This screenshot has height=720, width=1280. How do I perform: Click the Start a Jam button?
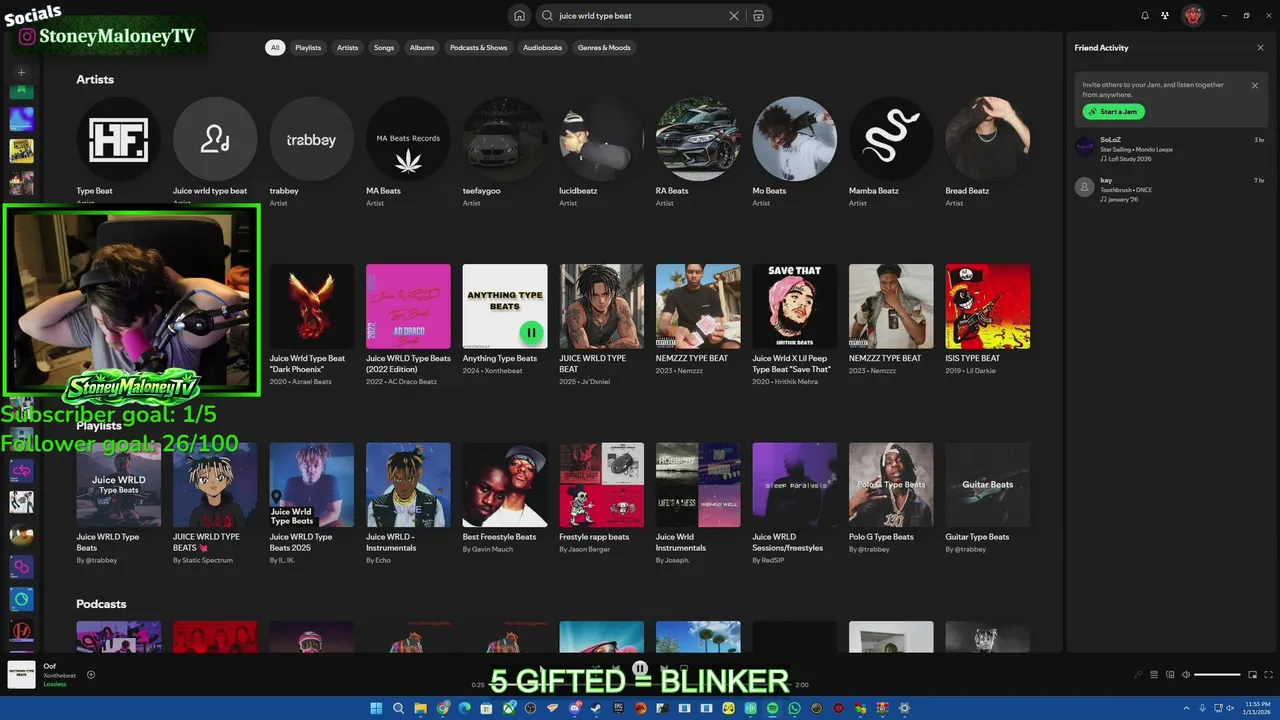point(1113,112)
